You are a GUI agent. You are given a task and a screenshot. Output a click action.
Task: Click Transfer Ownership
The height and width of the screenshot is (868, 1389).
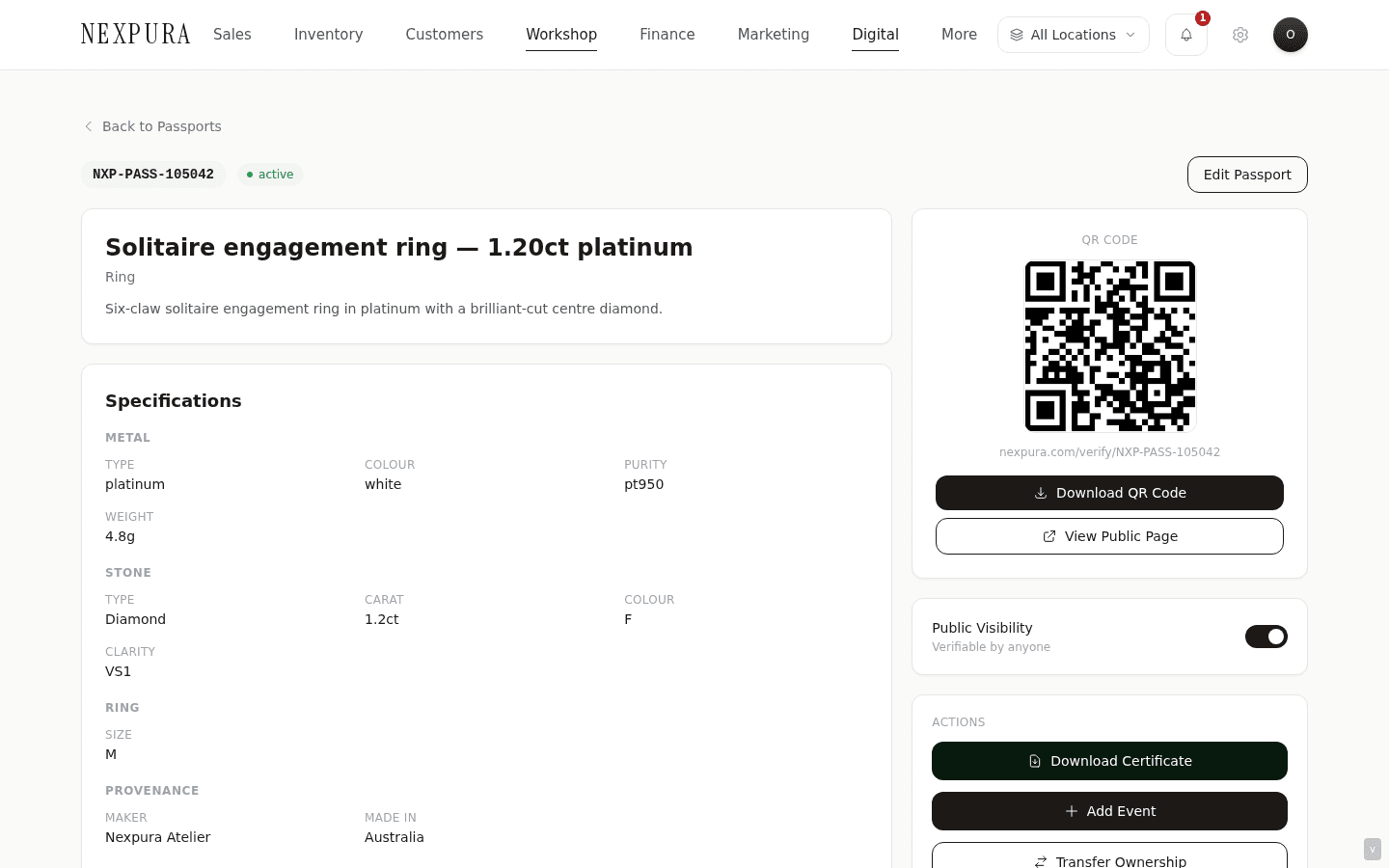(x=1109, y=855)
